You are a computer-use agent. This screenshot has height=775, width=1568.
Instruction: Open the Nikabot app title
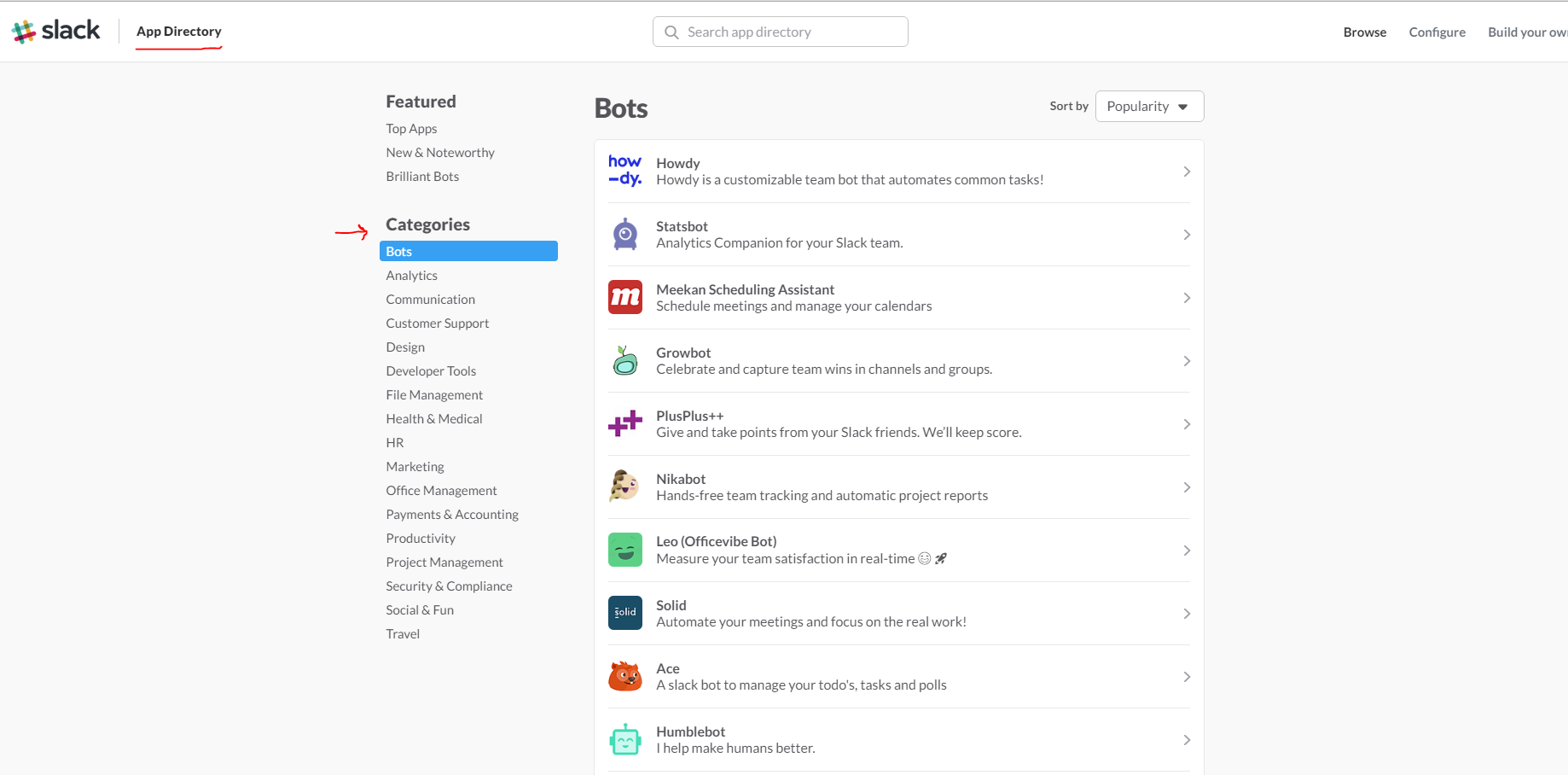point(681,479)
